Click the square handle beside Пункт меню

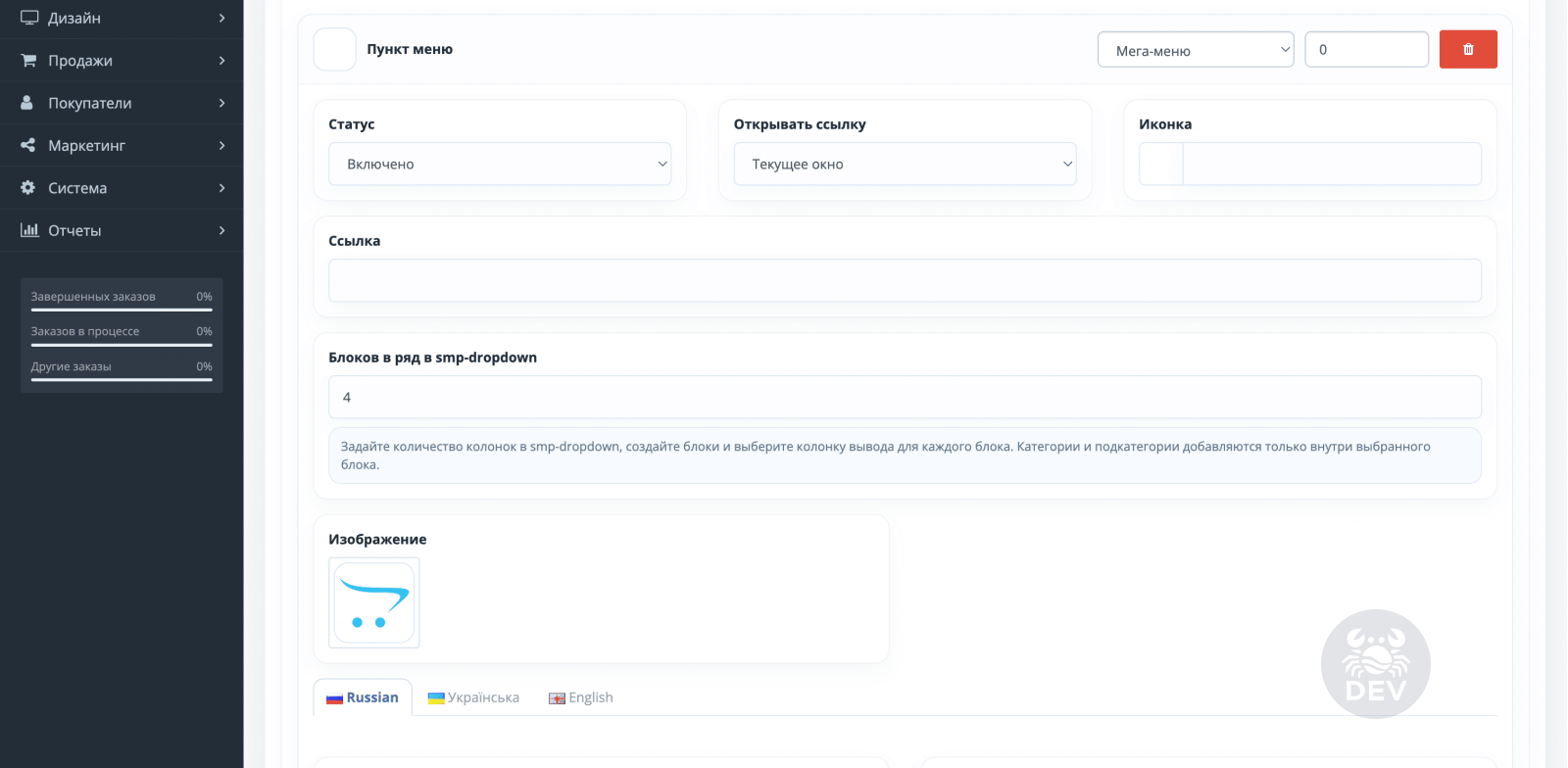pyautogui.click(x=334, y=49)
